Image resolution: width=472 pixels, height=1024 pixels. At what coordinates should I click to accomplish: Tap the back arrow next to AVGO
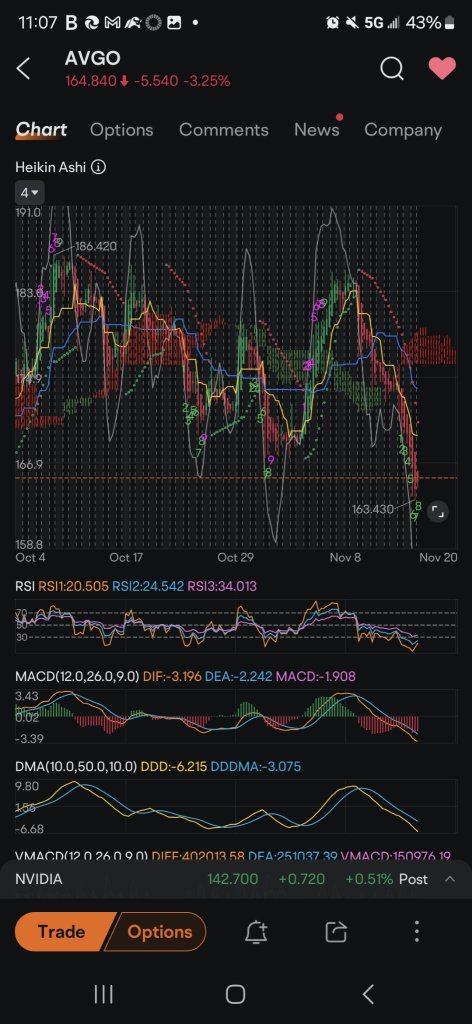click(24, 68)
